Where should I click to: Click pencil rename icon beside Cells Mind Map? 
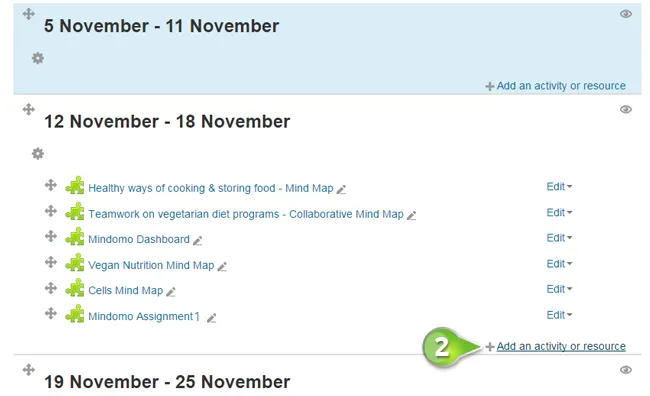tap(171, 292)
